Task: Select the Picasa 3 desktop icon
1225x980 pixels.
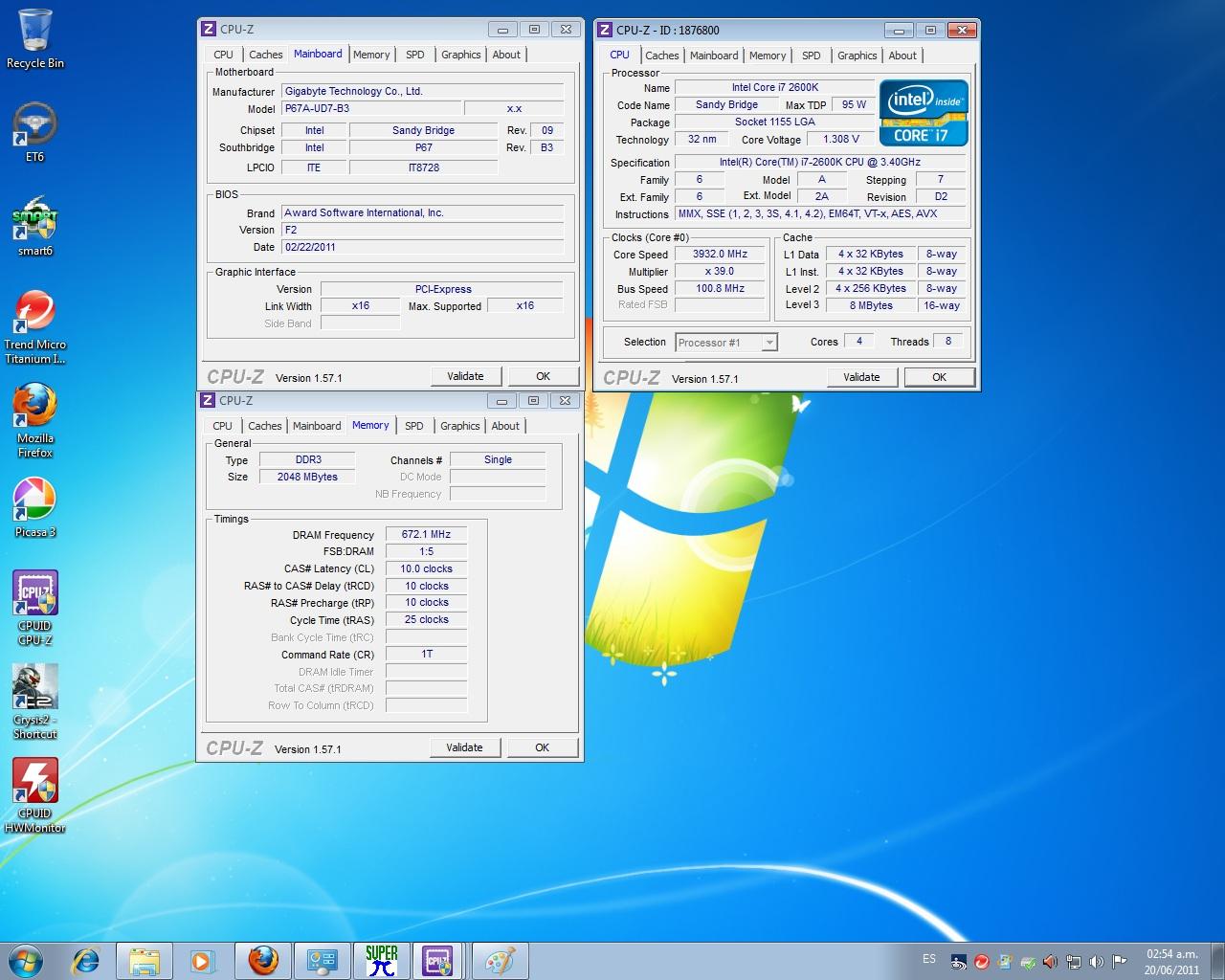Action: (x=35, y=508)
